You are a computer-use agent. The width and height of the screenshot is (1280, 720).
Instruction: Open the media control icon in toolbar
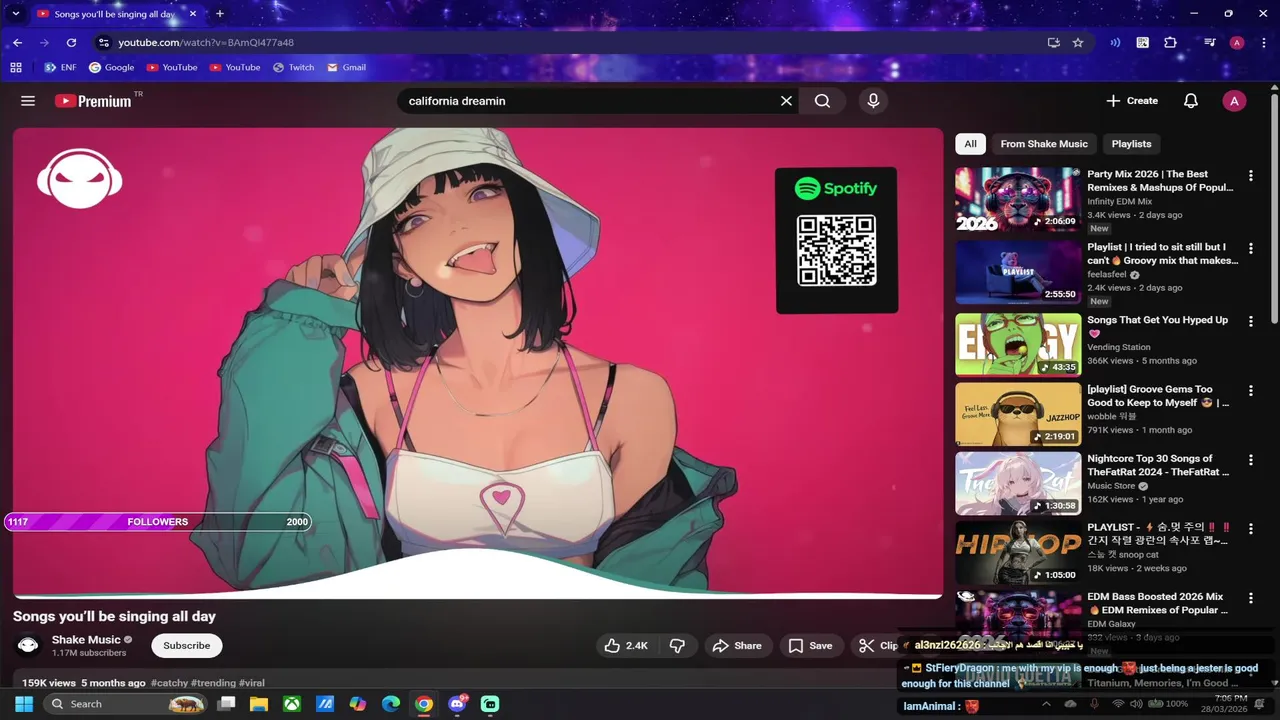pos(1210,43)
